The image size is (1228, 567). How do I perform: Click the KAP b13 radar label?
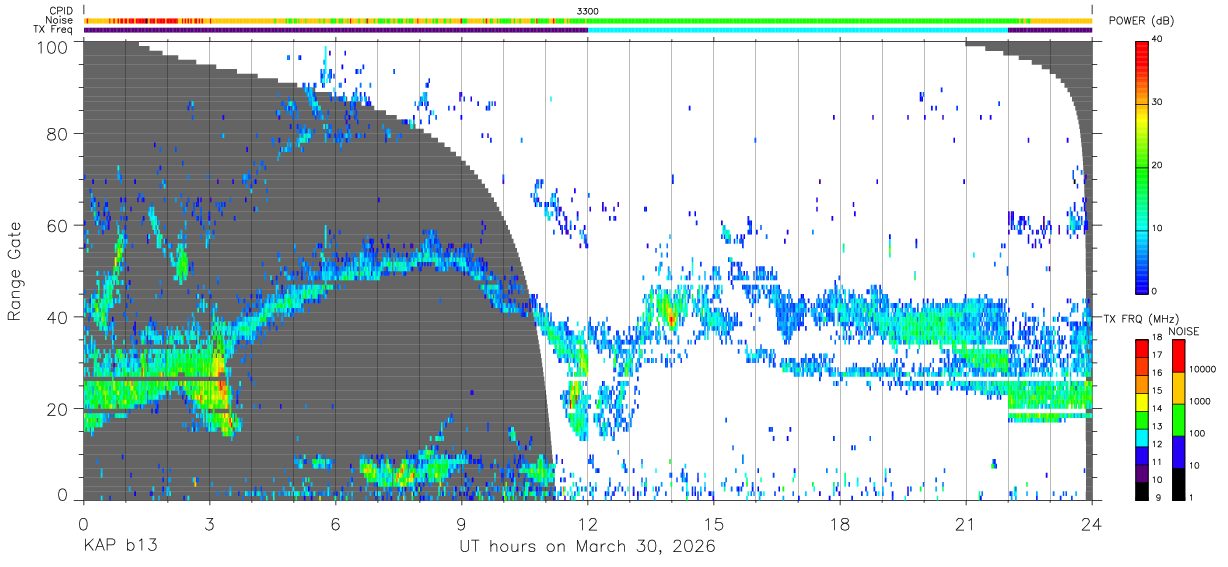pos(119,547)
